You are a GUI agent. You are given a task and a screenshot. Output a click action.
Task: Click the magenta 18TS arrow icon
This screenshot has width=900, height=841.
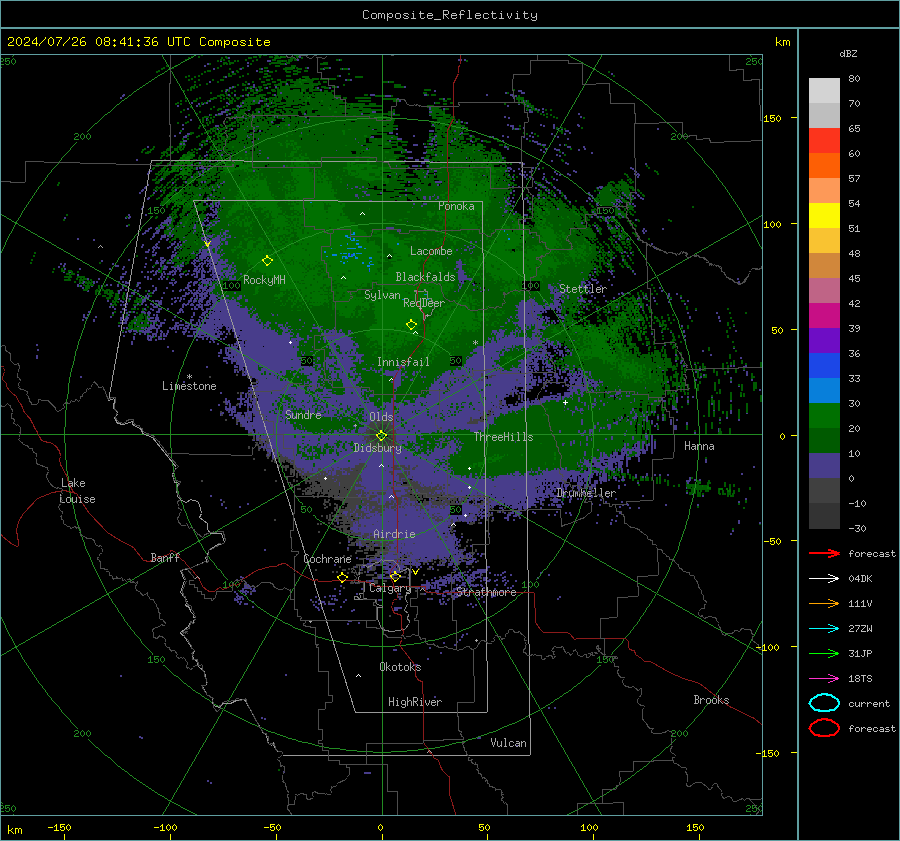pyautogui.click(x=824, y=678)
